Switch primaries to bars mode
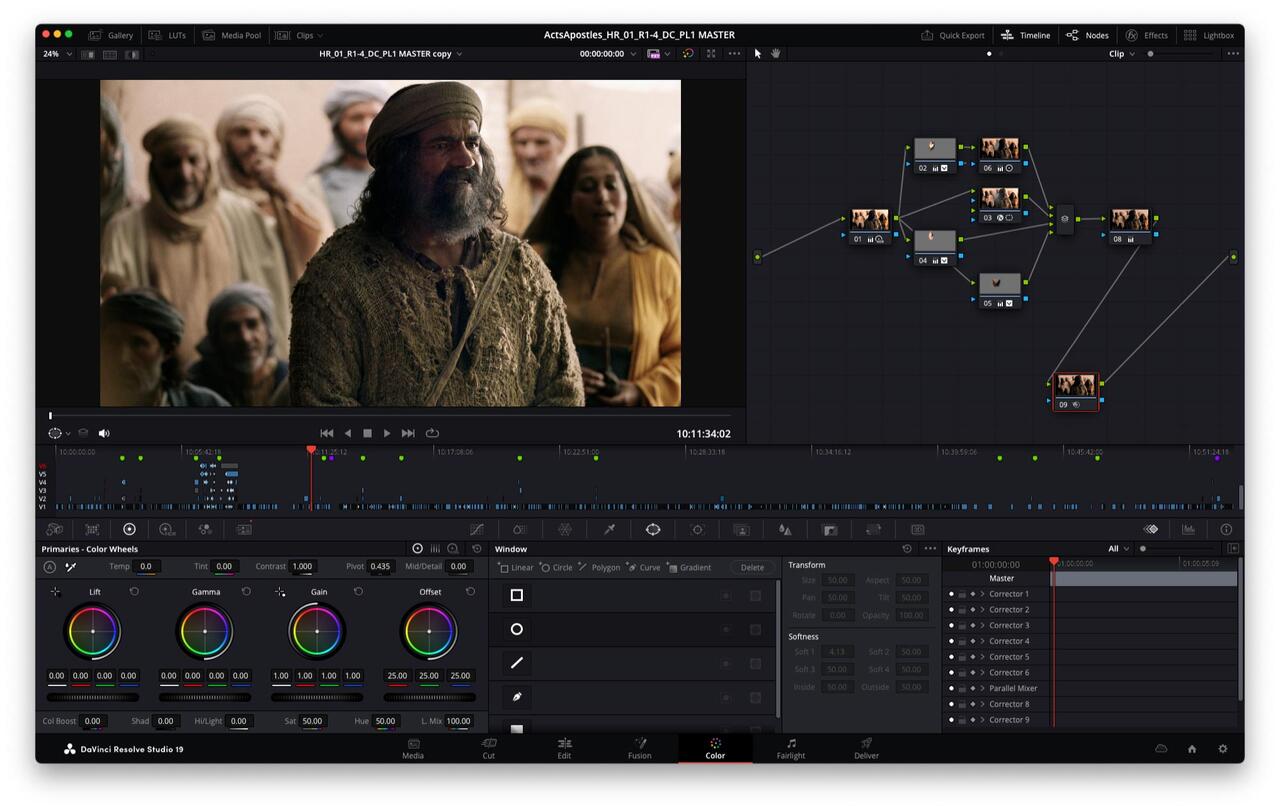Screen dimensions: 1280x810 click(x=435, y=549)
